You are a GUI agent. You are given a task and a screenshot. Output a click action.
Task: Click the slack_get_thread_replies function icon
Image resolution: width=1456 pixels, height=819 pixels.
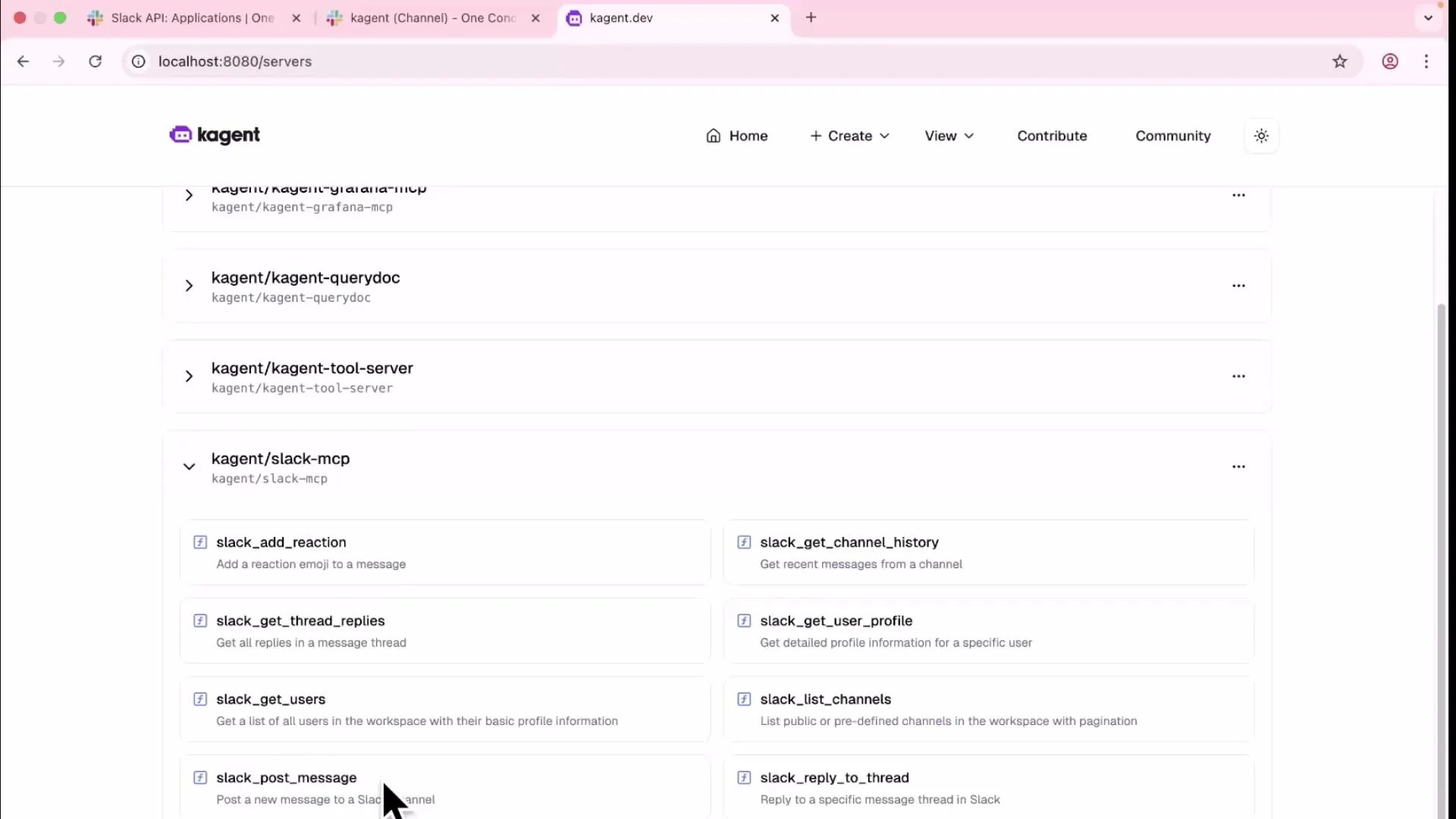[x=200, y=621]
